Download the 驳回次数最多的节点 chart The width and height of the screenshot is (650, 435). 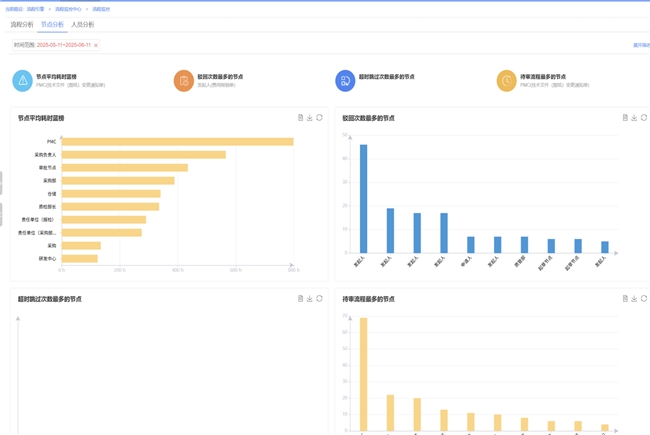point(634,118)
